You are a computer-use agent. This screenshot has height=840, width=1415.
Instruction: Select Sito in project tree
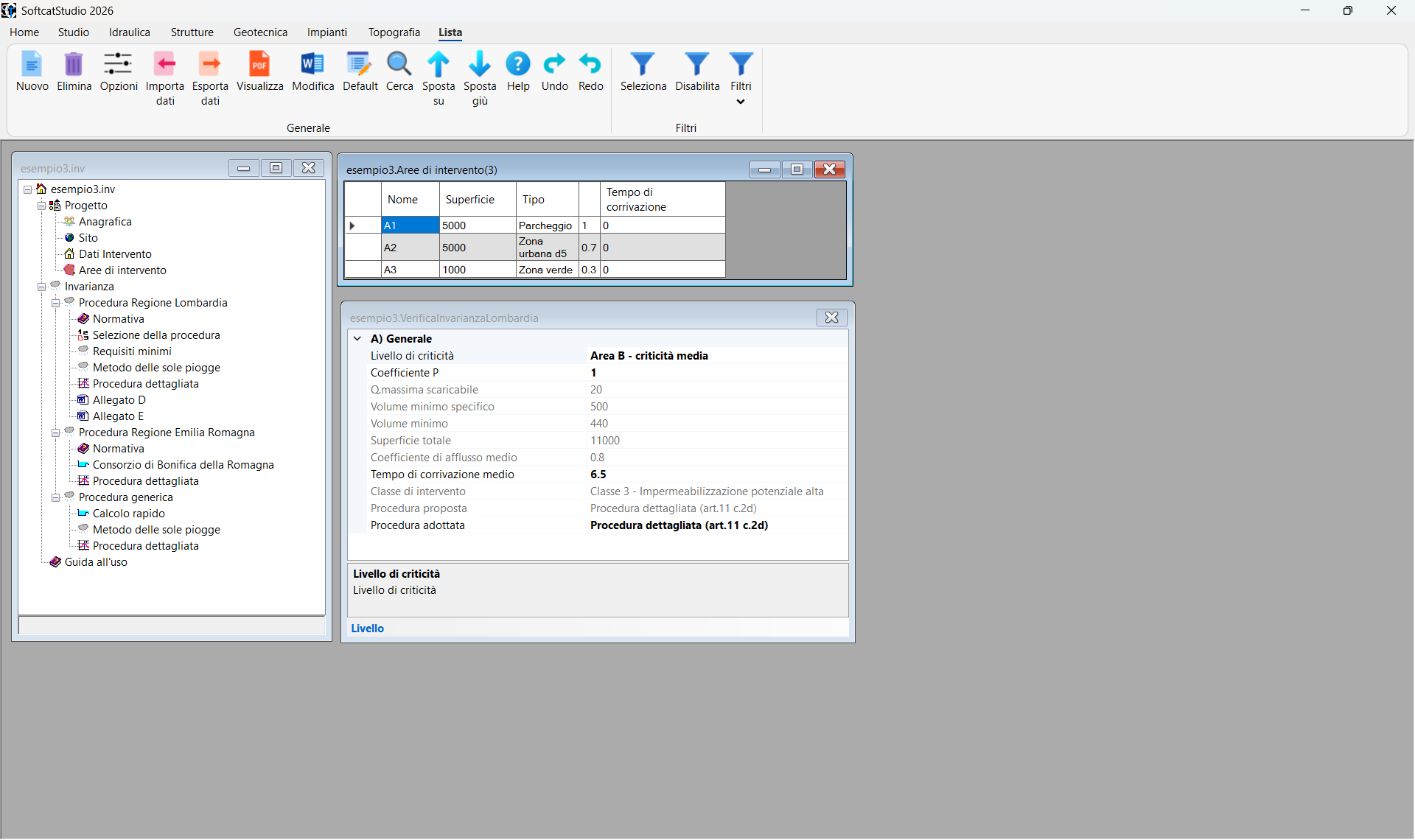coord(88,238)
